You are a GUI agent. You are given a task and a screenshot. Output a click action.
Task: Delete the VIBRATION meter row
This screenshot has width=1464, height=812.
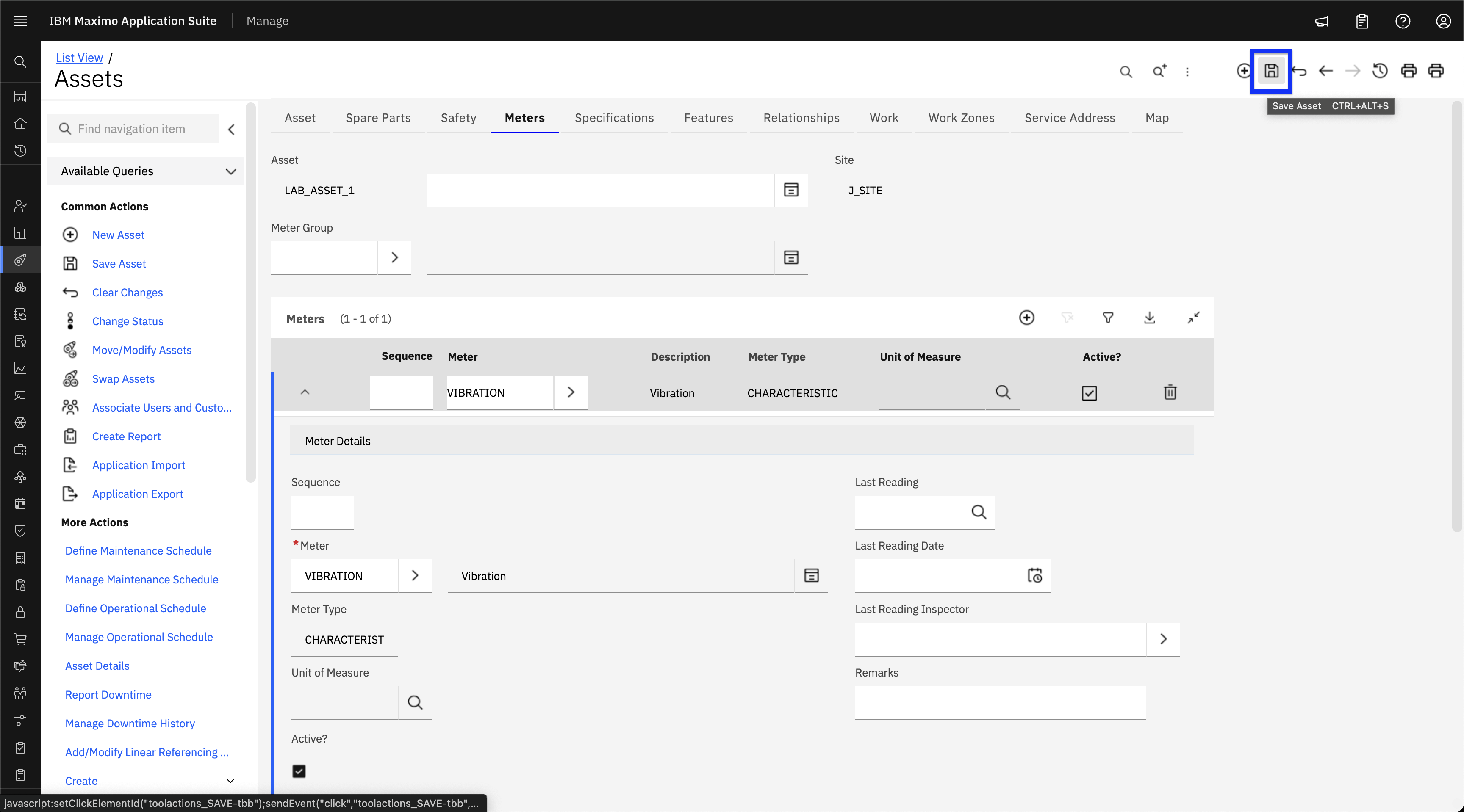1170,392
